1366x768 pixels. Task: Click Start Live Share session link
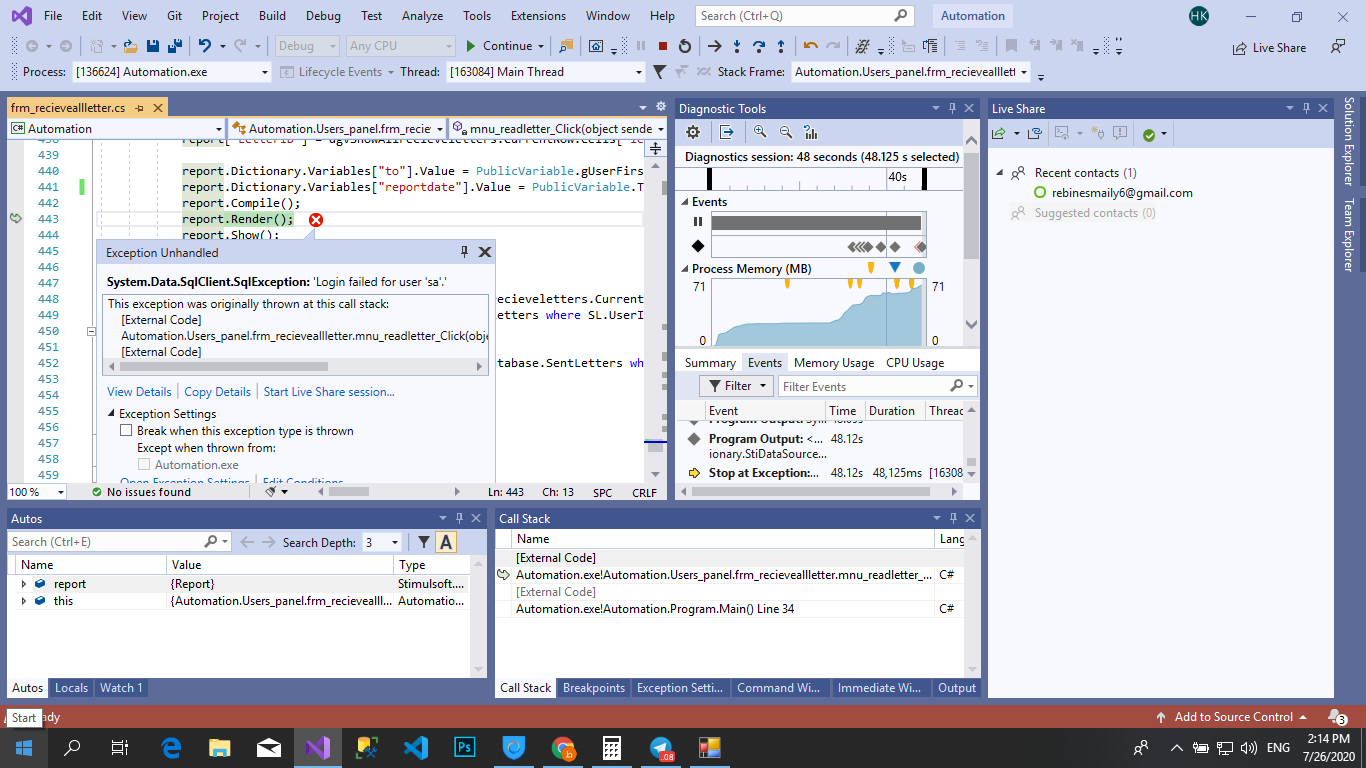click(x=329, y=392)
